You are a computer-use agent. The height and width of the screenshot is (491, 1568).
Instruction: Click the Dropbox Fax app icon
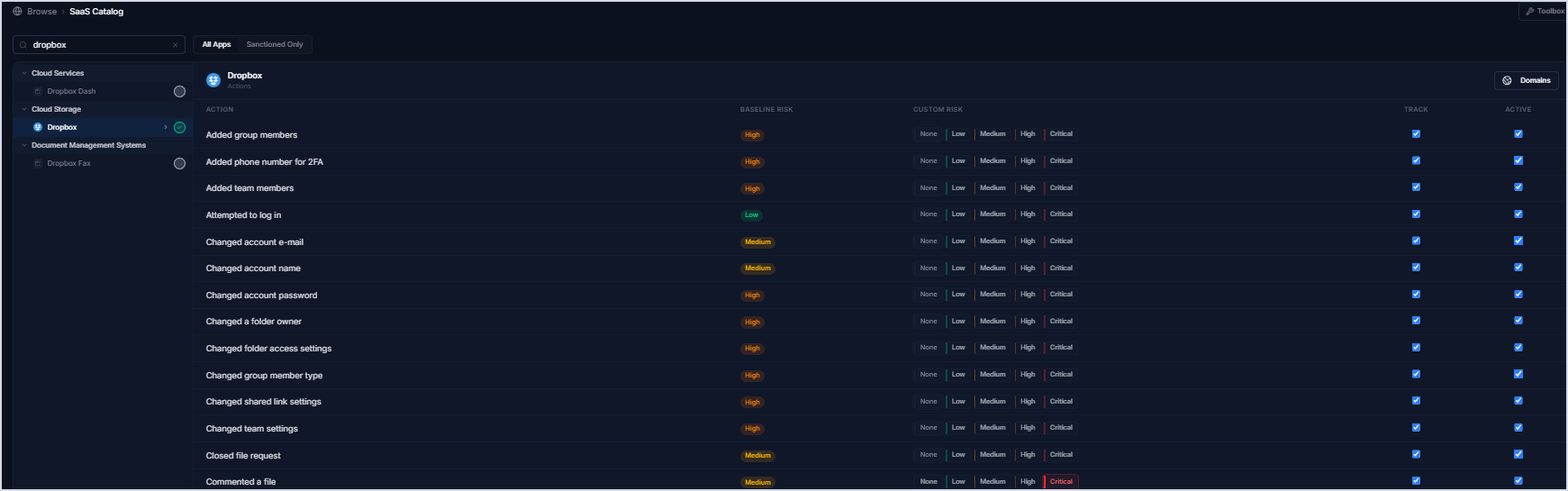click(x=38, y=163)
